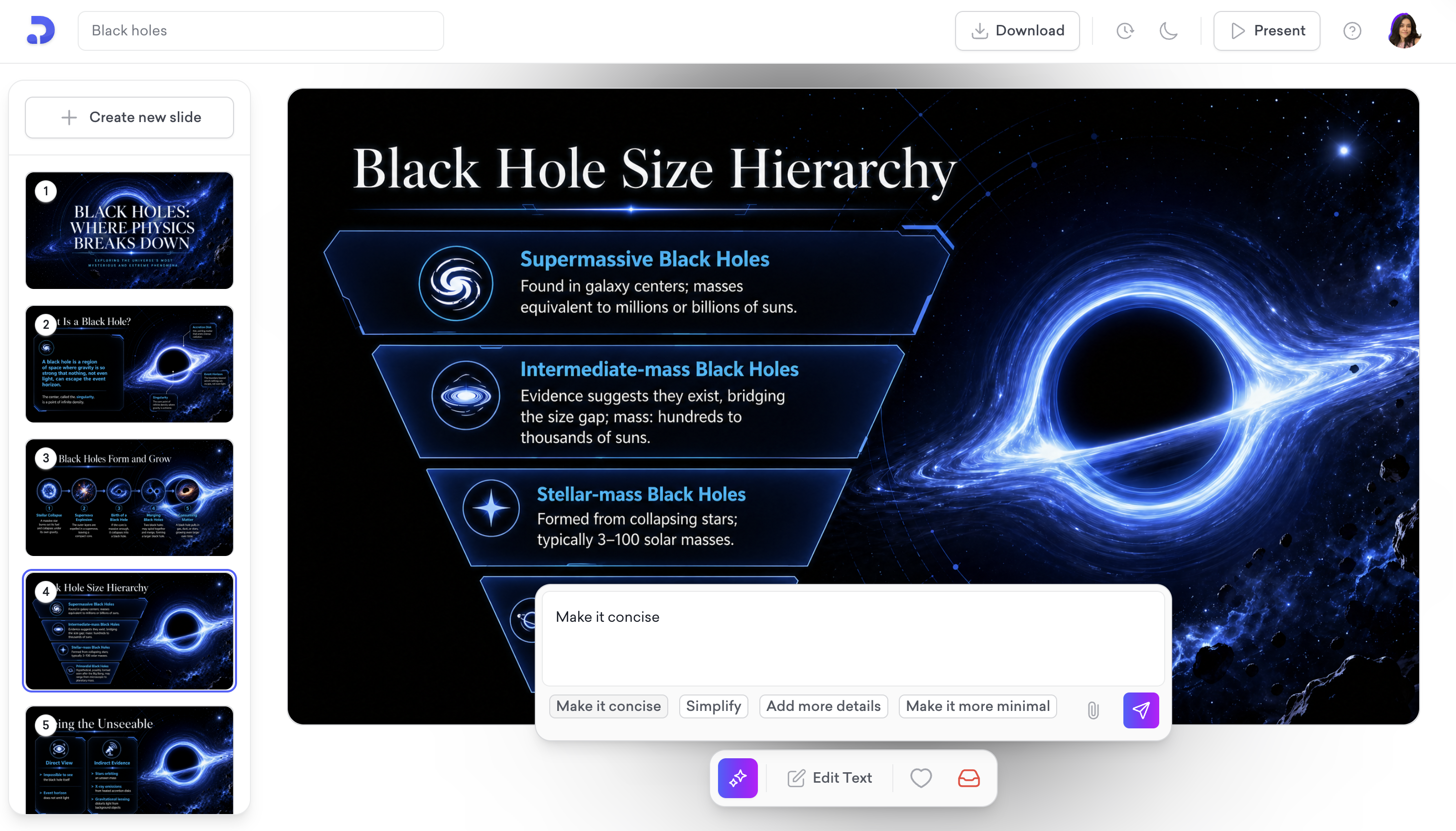Open the help question mark icon
The width and height of the screenshot is (1456, 831).
tap(1351, 31)
